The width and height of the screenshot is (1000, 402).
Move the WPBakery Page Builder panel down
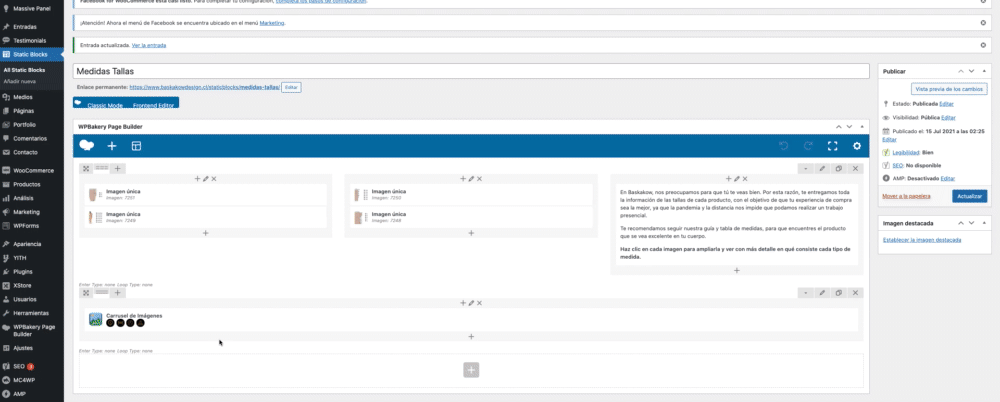849,127
